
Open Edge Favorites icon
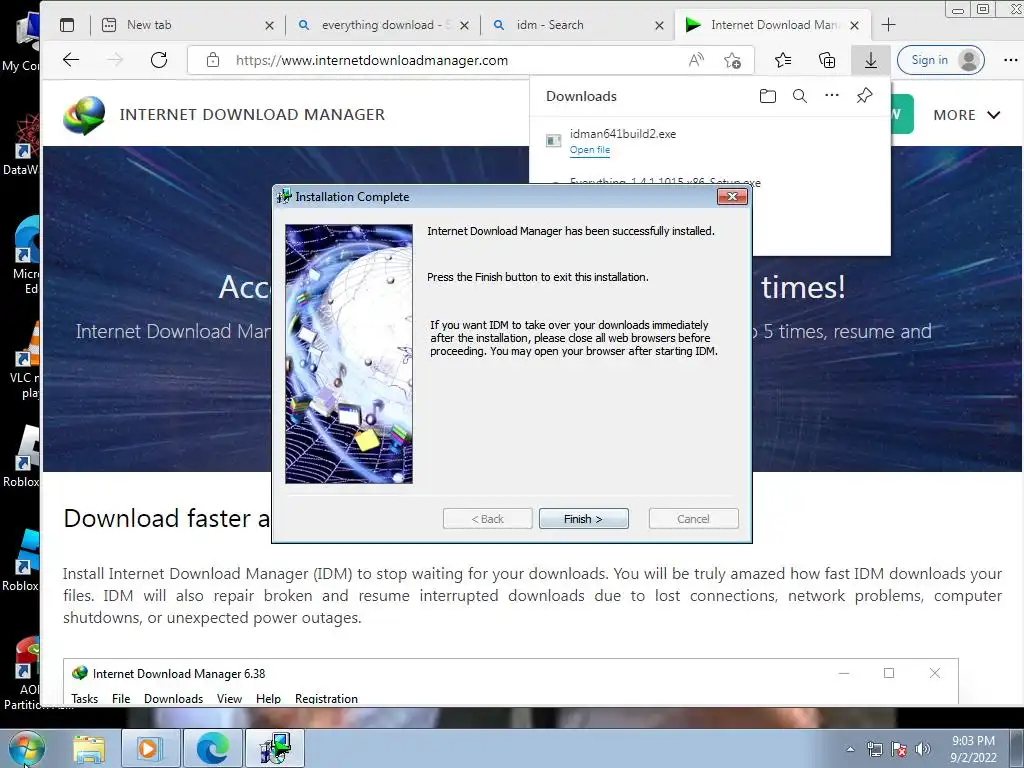click(782, 60)
